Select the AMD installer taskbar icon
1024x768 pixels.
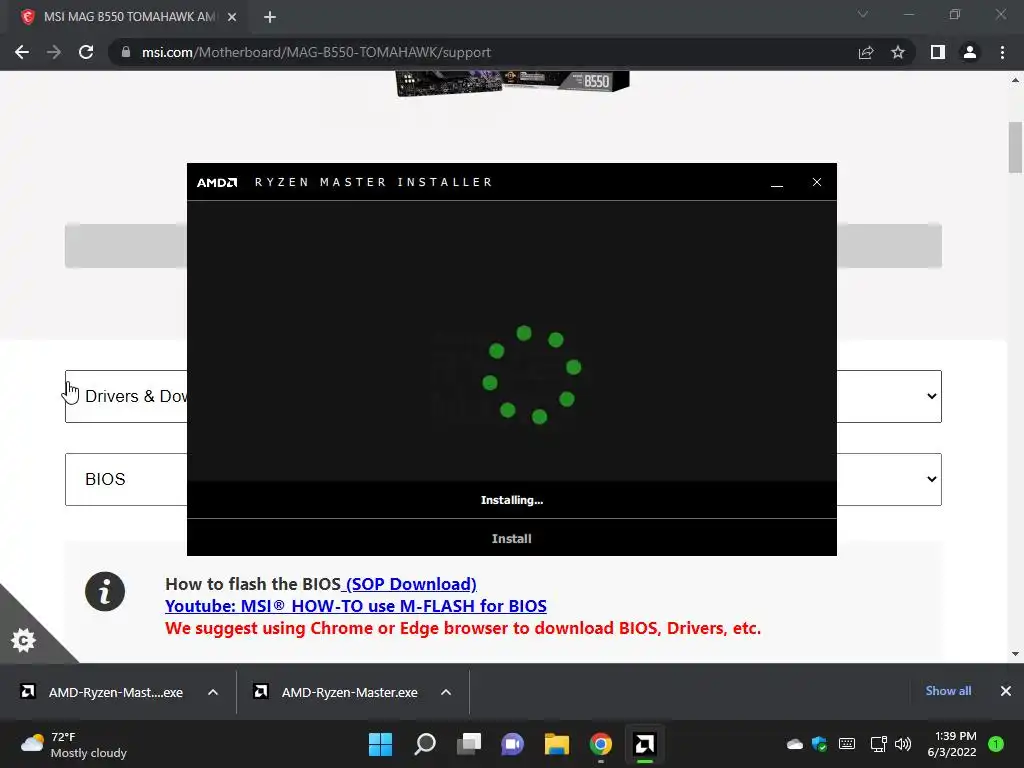645,744
